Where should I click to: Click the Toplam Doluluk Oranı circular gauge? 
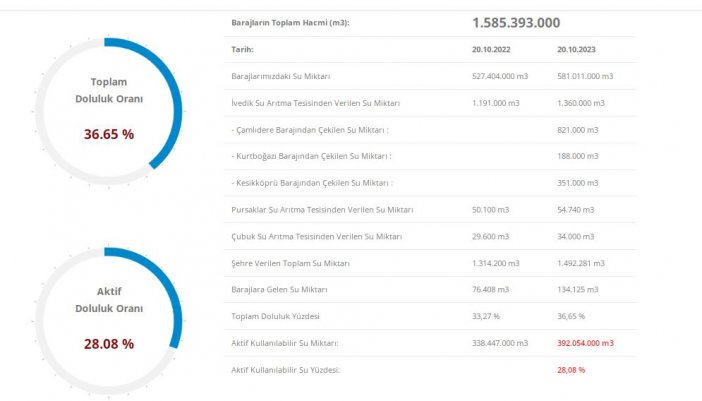pos(108,111)
